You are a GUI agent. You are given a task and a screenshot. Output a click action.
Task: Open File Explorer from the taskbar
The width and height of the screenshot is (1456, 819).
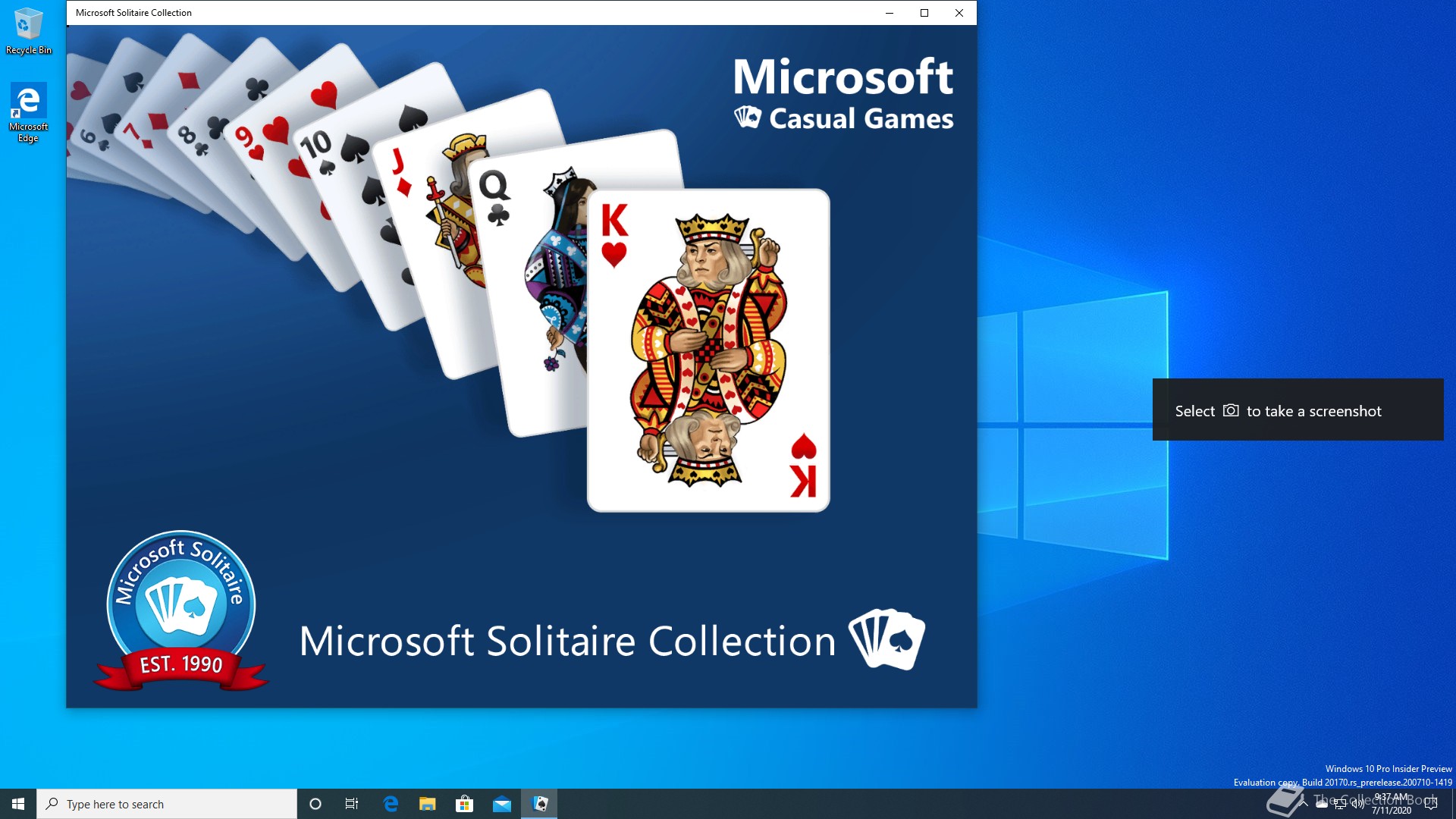(428, 804)
